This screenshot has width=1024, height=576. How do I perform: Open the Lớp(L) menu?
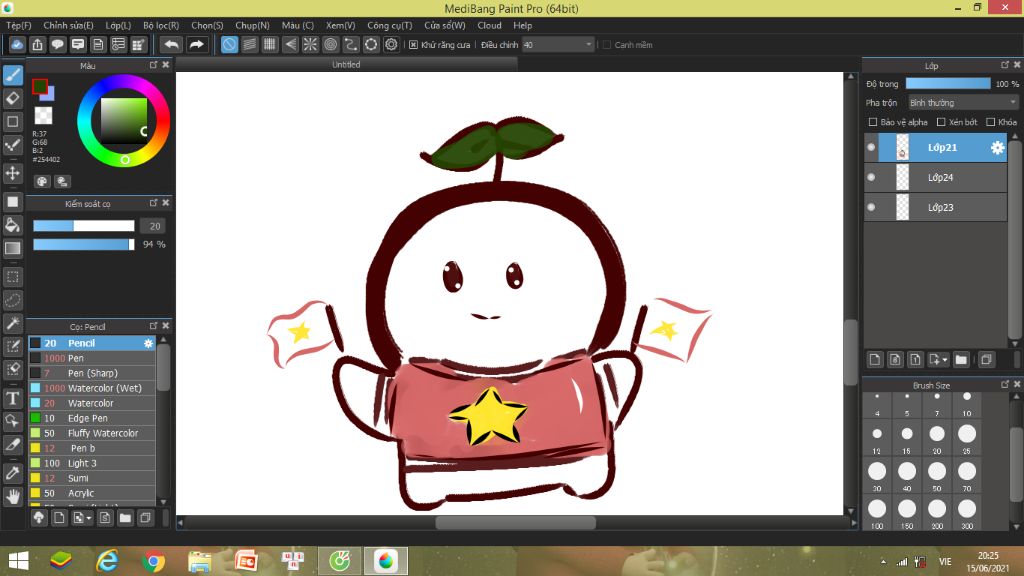click(118, 25)
